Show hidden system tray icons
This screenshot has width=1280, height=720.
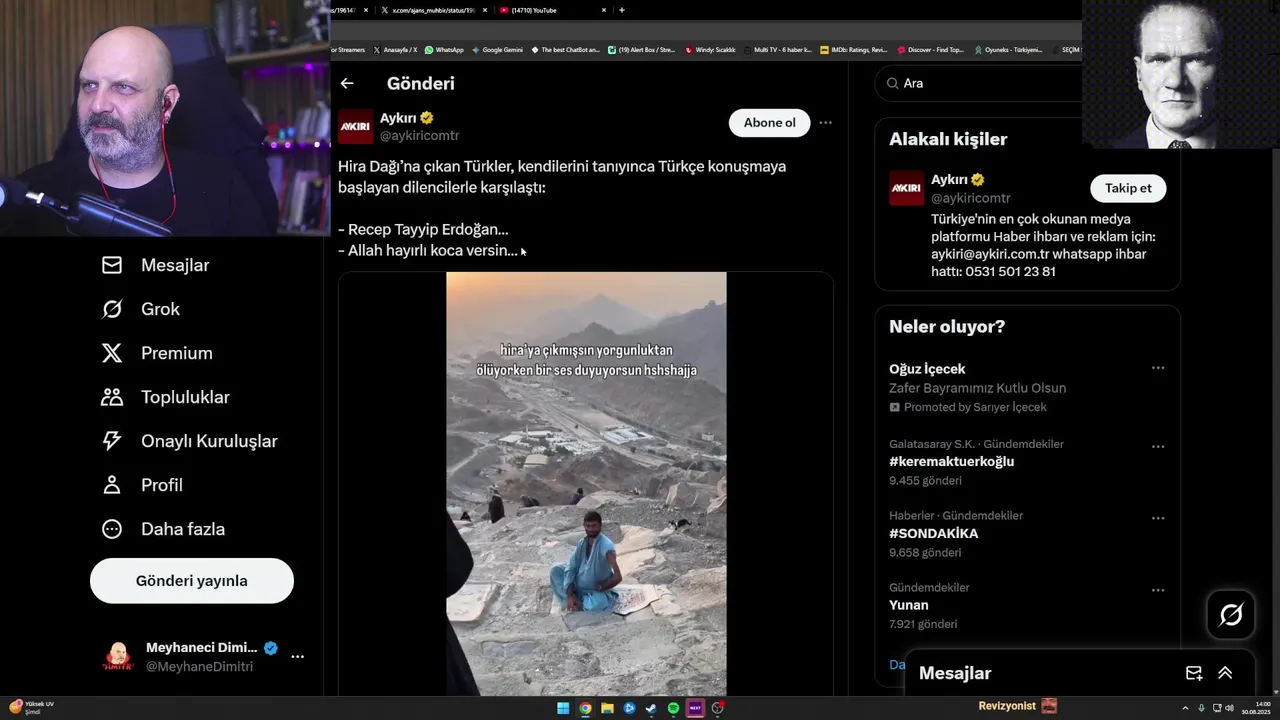pos(1187,708)
